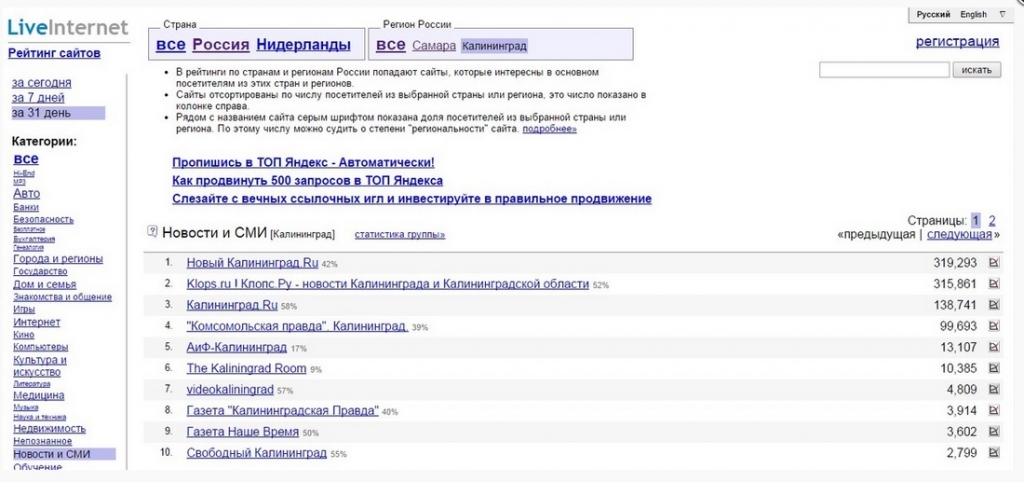The width and height of the screenshot is (1024, 482).
Task: Focus the site search input field
Action: coord(884,70)
